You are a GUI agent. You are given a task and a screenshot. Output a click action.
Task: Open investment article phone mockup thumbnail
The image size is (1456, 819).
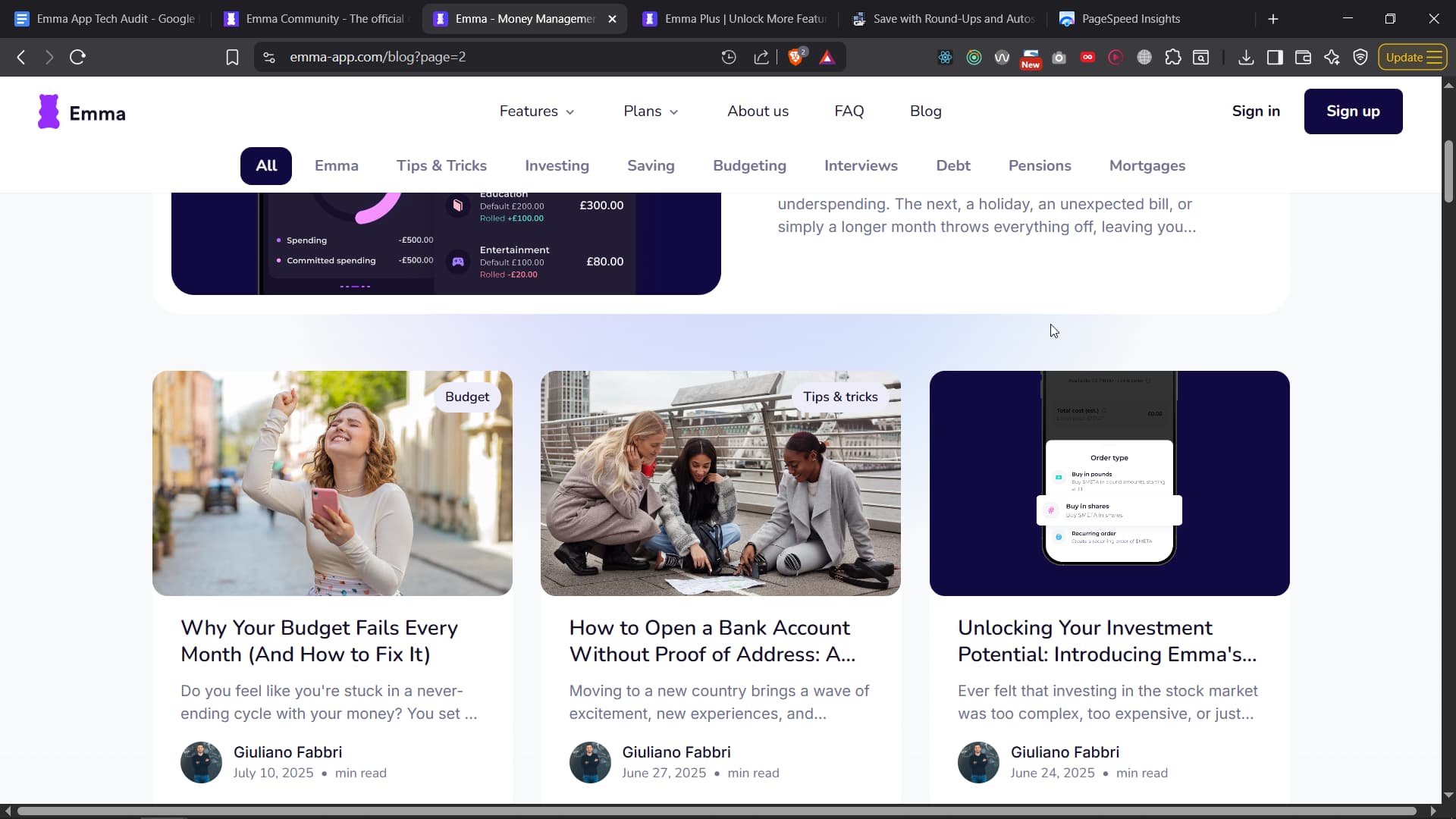point(1109,483)
